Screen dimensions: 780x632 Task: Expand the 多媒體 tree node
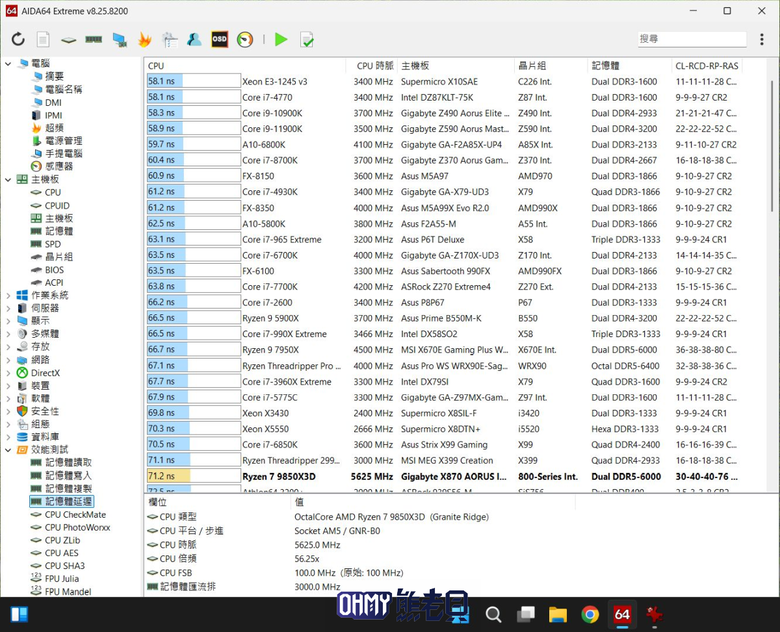[x=8, y=334]
